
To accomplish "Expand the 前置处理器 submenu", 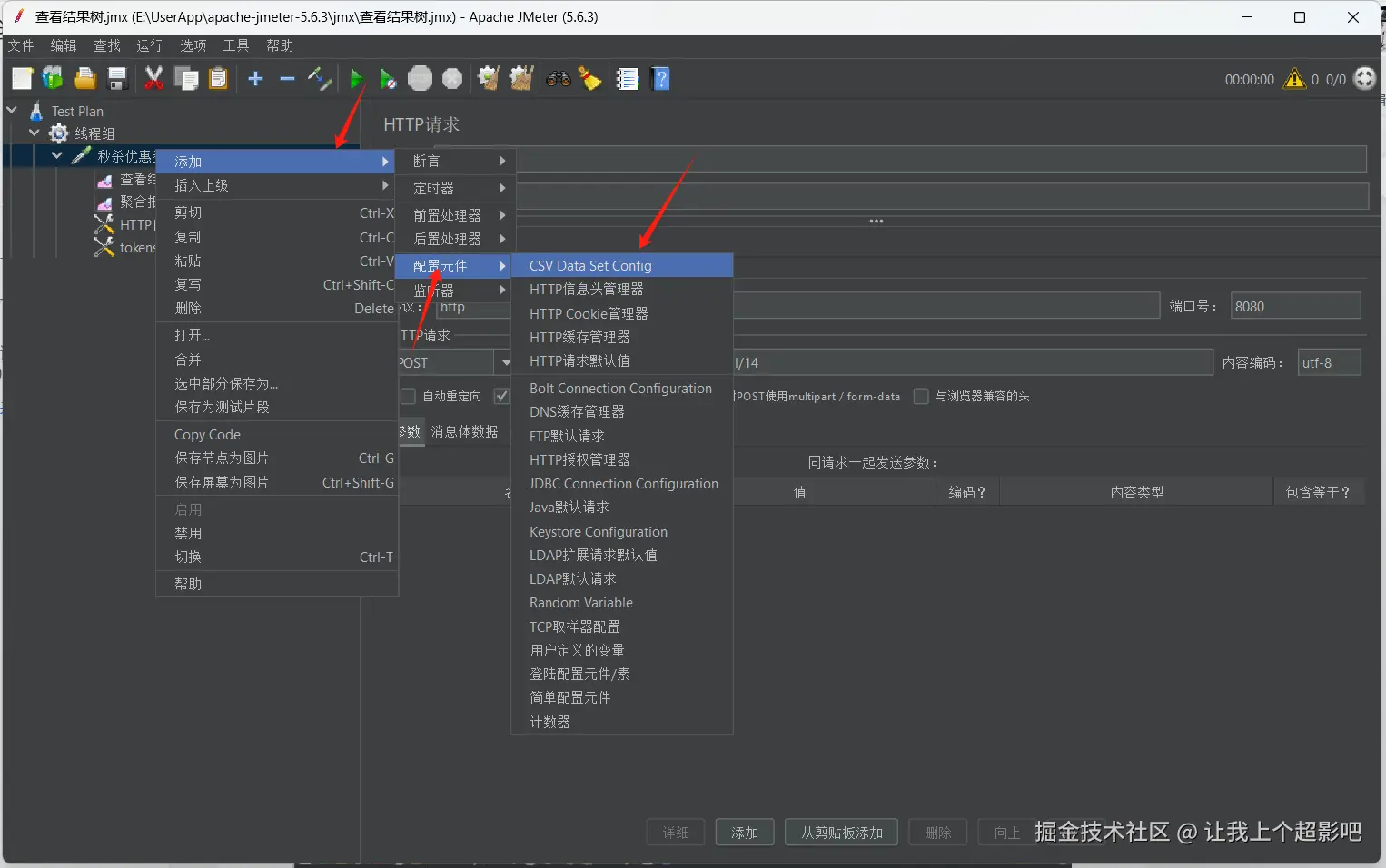I will pos(457,215).
